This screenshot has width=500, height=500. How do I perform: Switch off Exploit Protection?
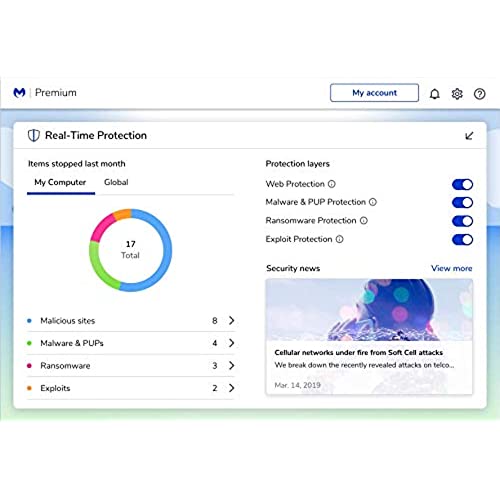pos(462,240)
